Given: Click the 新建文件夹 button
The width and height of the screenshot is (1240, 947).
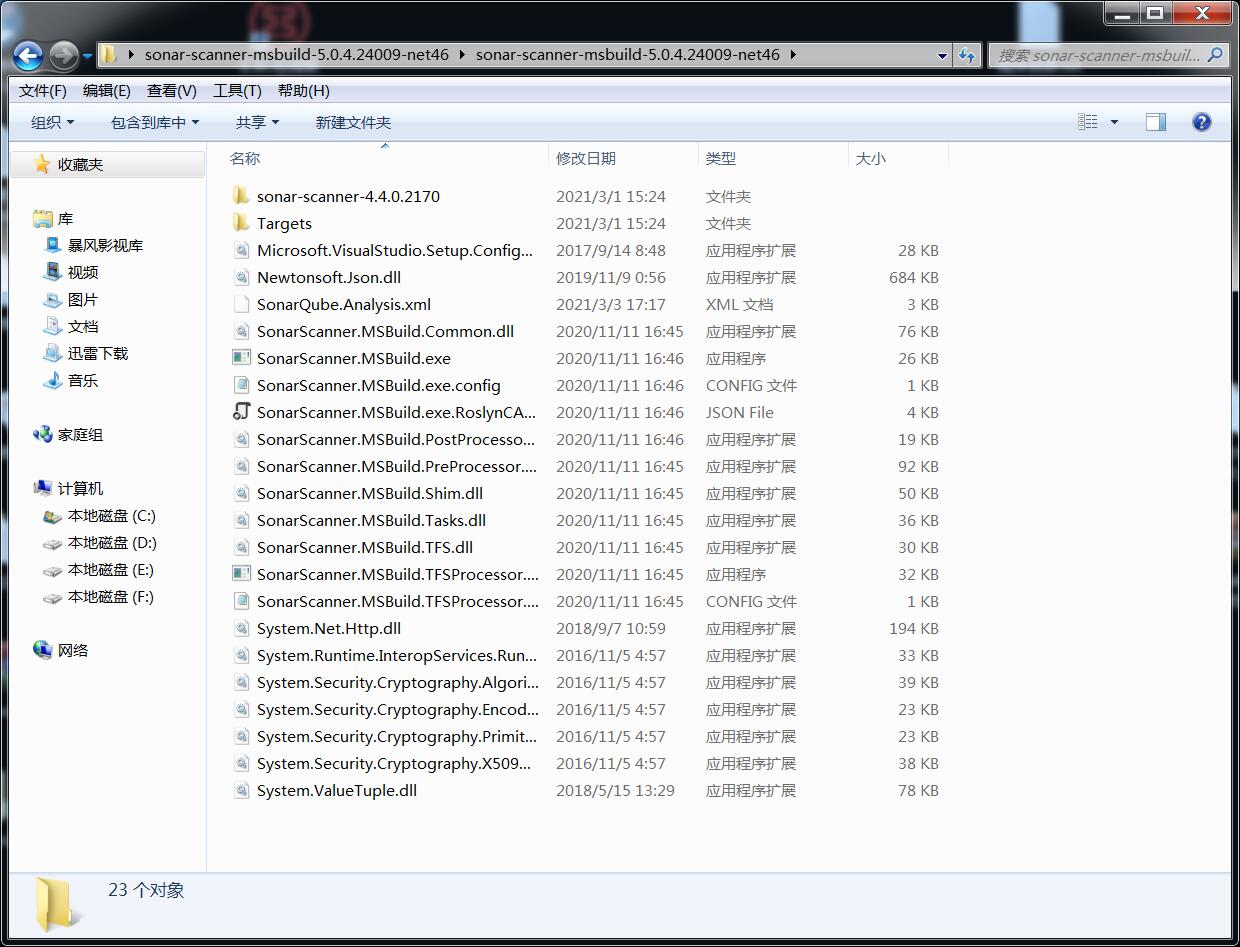Looking at the screenshot, I should click(353, 122).
